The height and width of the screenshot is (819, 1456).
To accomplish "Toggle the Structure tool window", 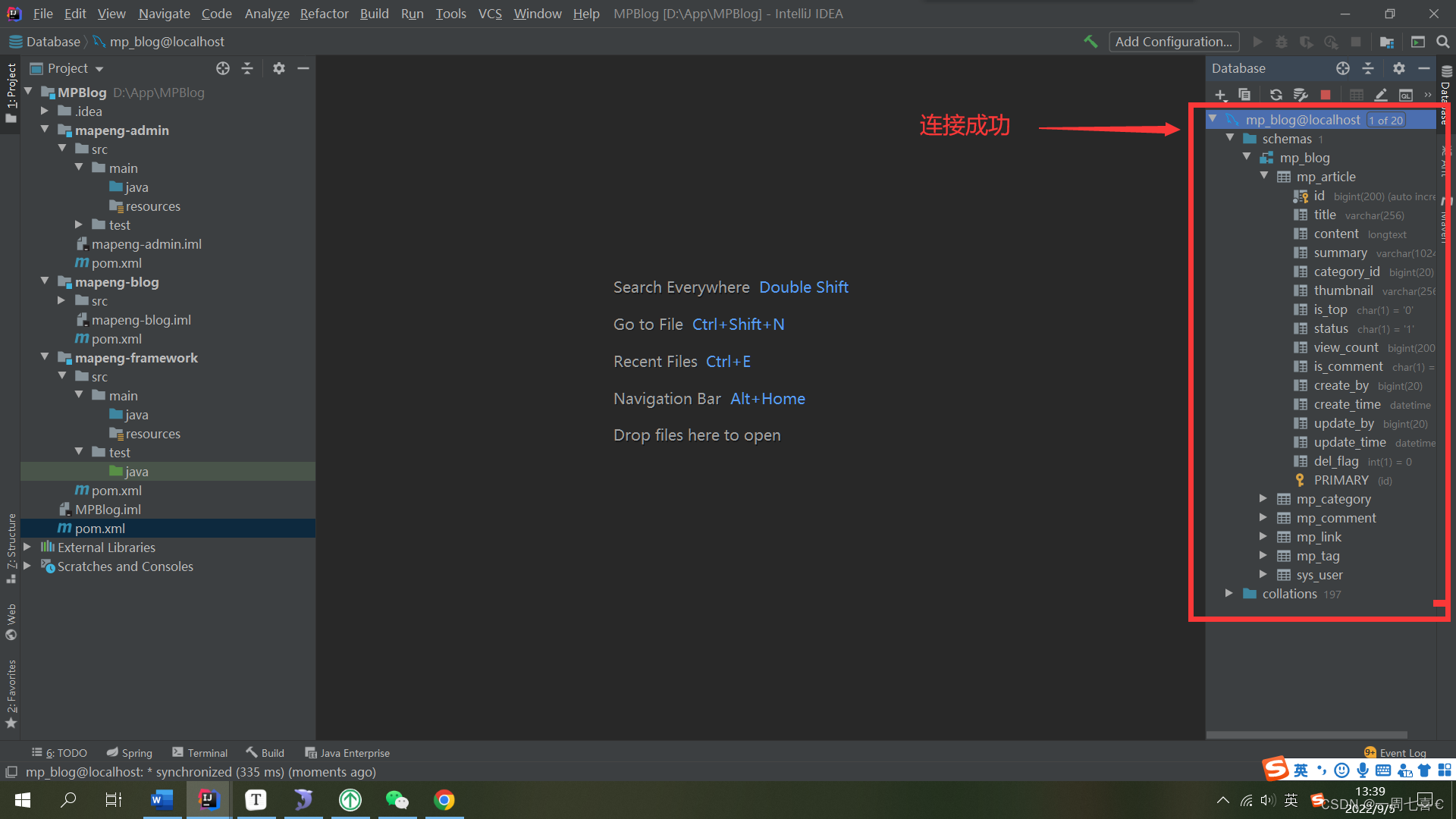I will pyautogui.click(x=11, y=546).
